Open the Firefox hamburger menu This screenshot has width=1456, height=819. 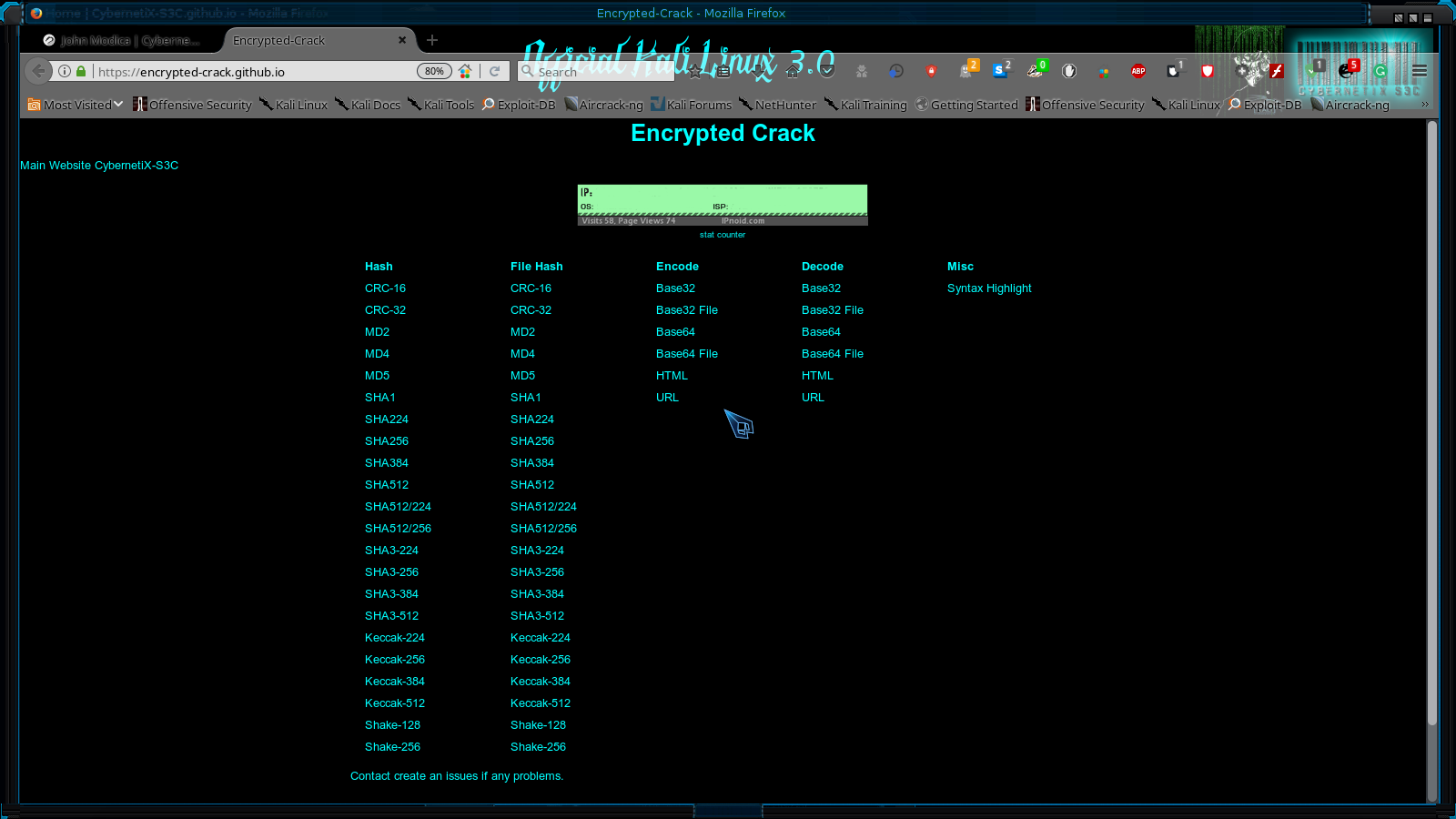click(1420, 71)
